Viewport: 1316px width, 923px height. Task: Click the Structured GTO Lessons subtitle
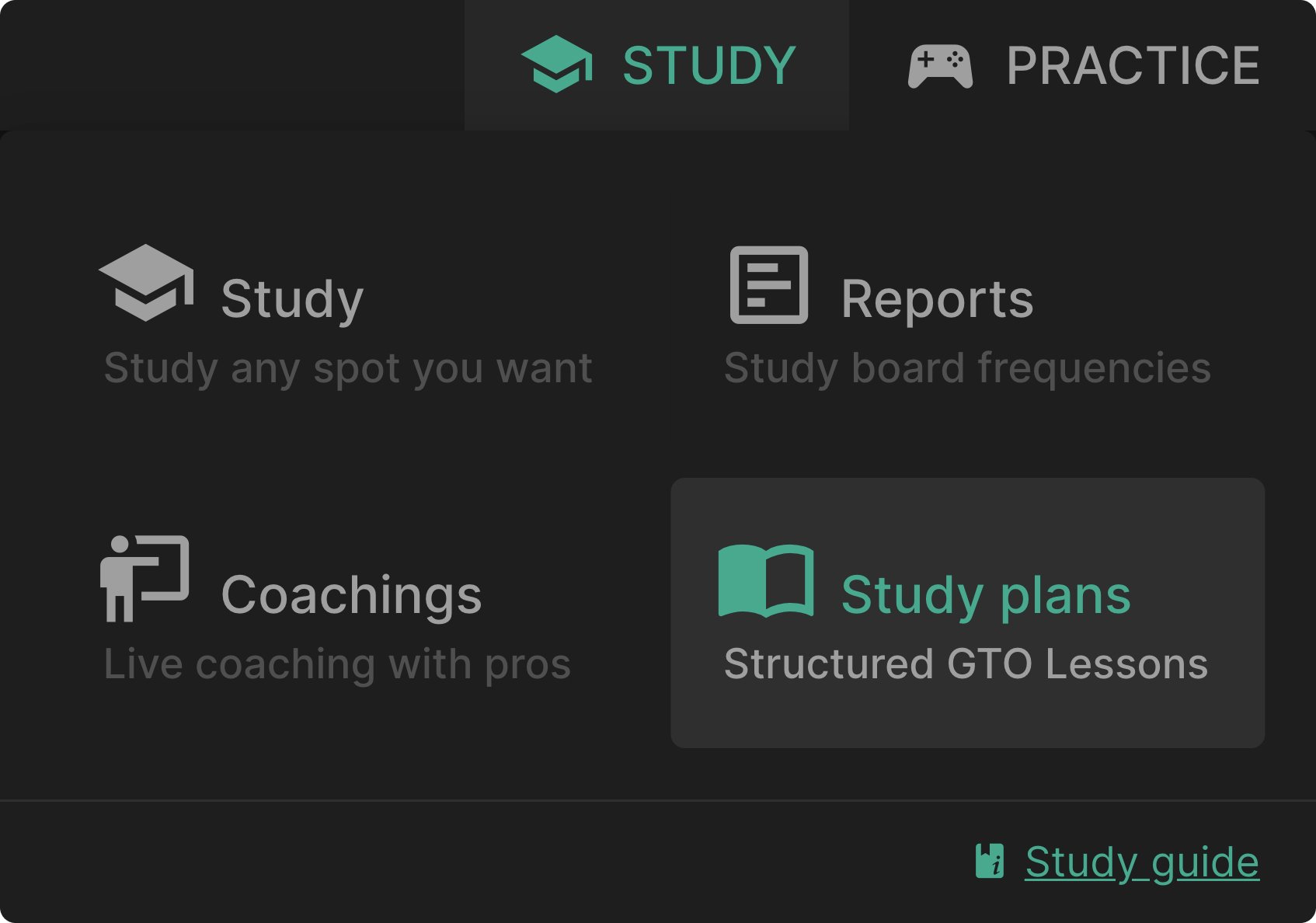[x=968, y=664]
